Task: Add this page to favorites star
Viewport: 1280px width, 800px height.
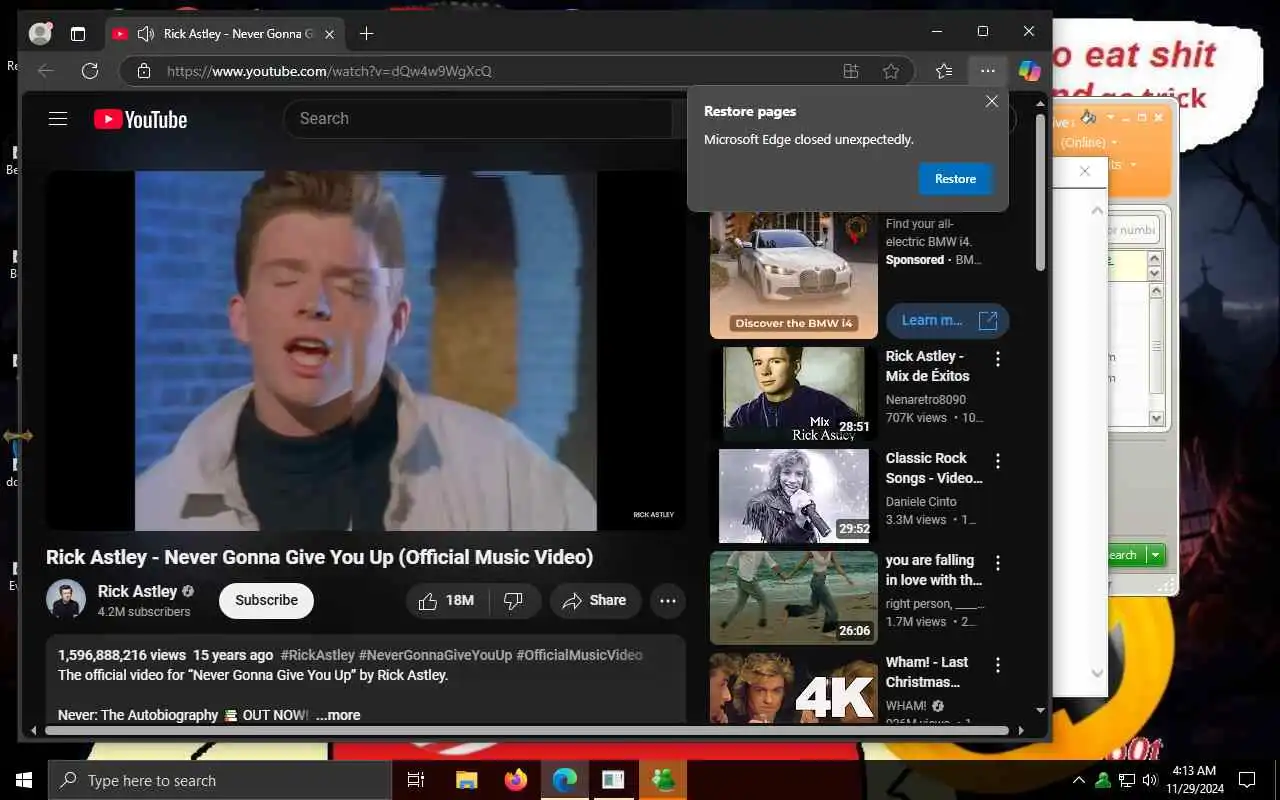Action: point(890,71)
